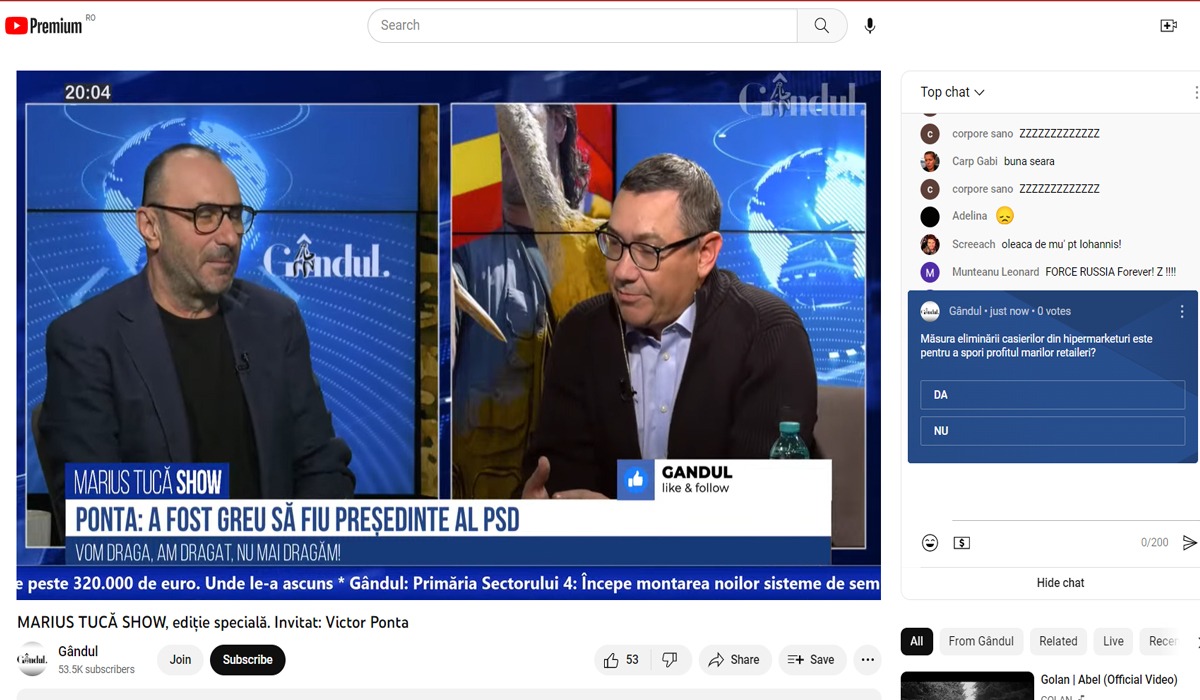
Task: Click '53.5K subscribers' text
Action: (x=96, y=669)
